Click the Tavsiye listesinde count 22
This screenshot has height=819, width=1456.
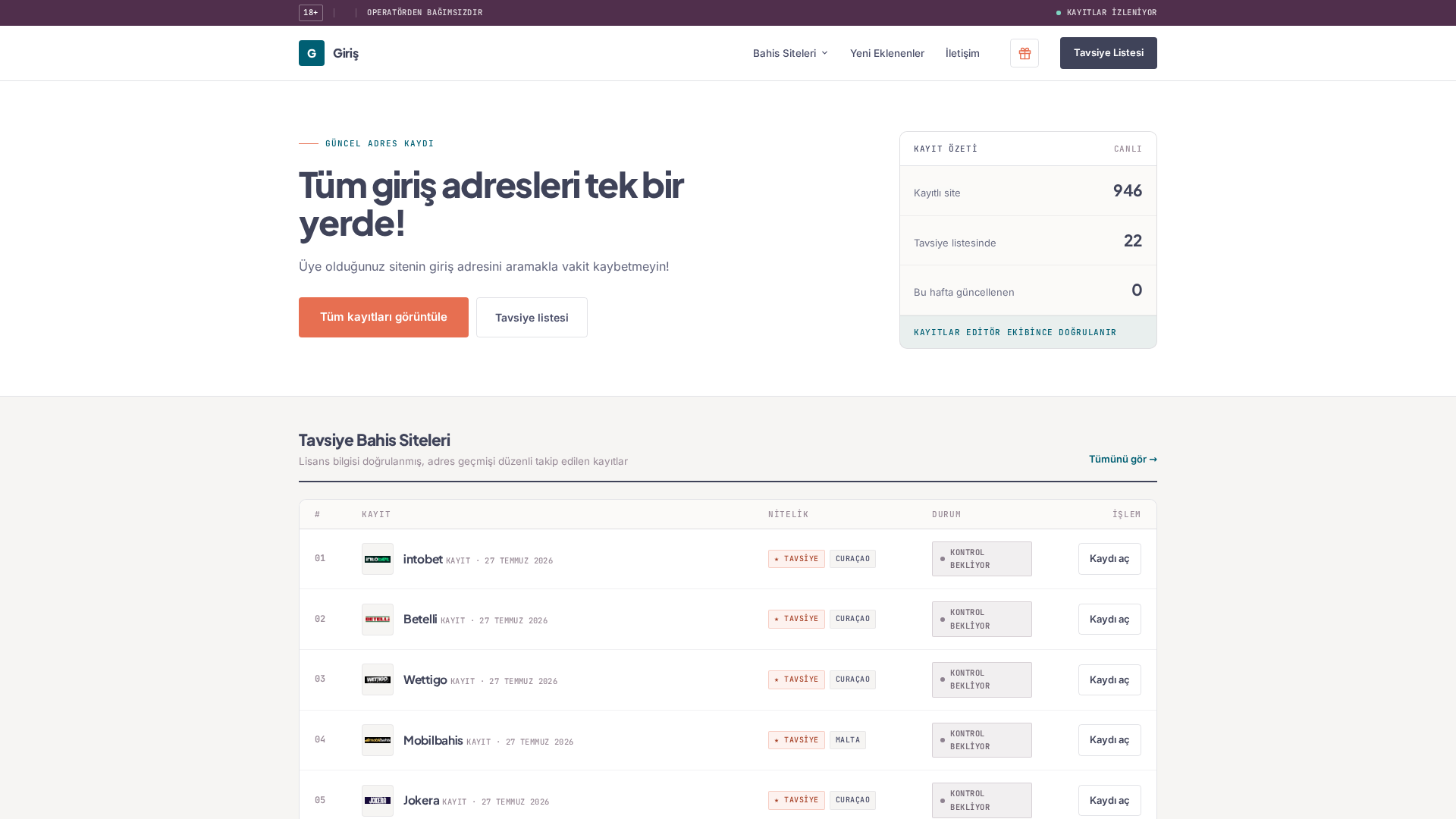click(x=1133, y=240)
